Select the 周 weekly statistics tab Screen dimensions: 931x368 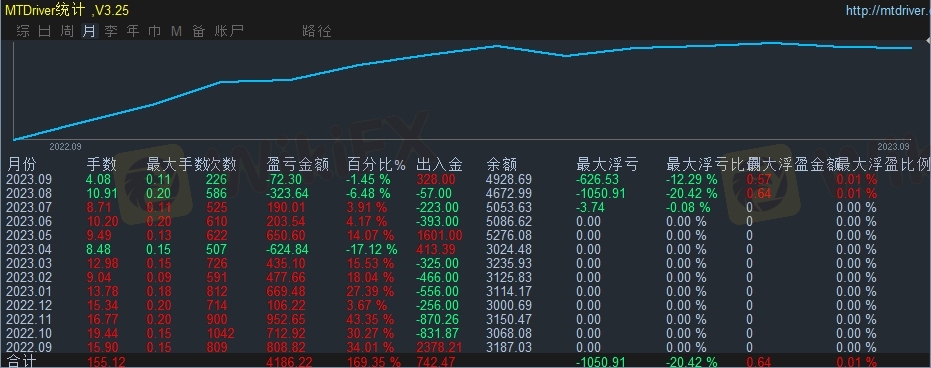[x=67, y=31]
